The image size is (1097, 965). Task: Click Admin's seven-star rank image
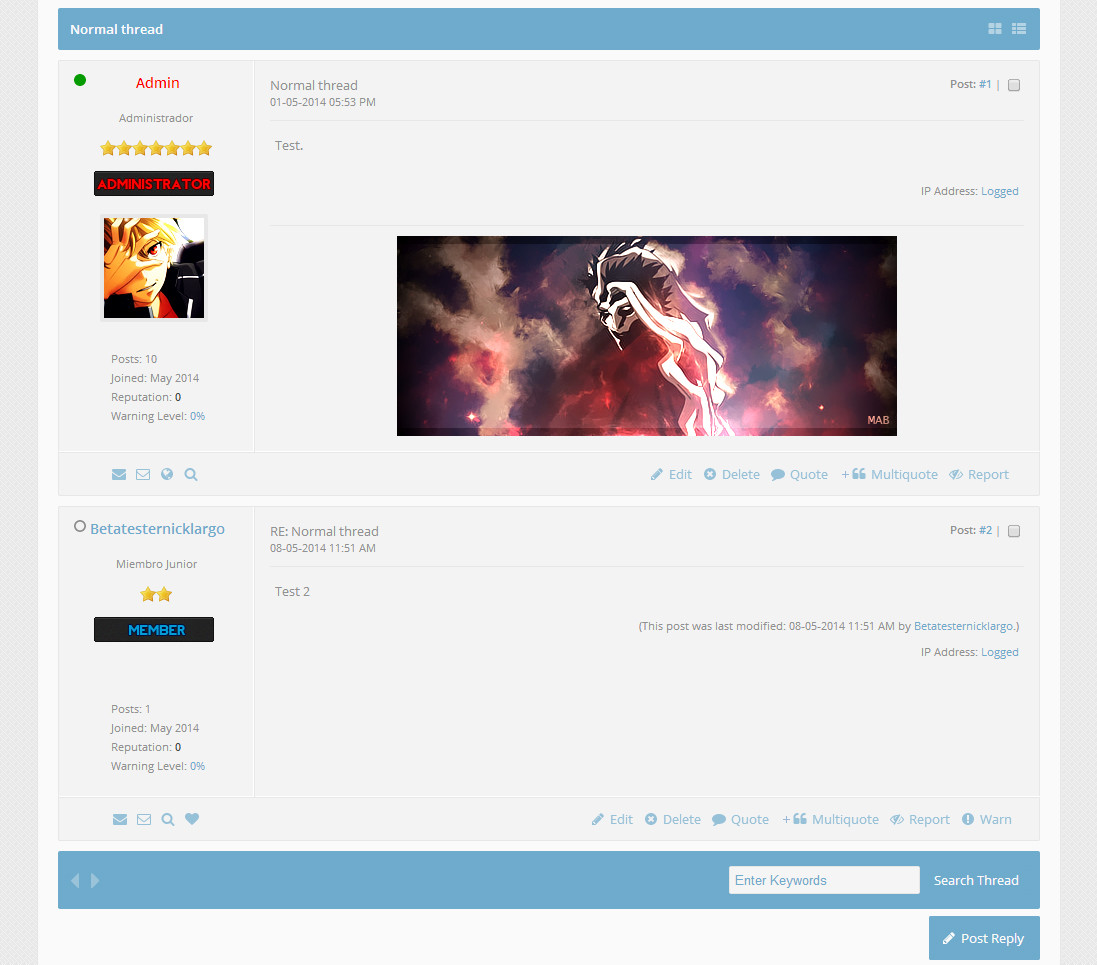point(155,148)
